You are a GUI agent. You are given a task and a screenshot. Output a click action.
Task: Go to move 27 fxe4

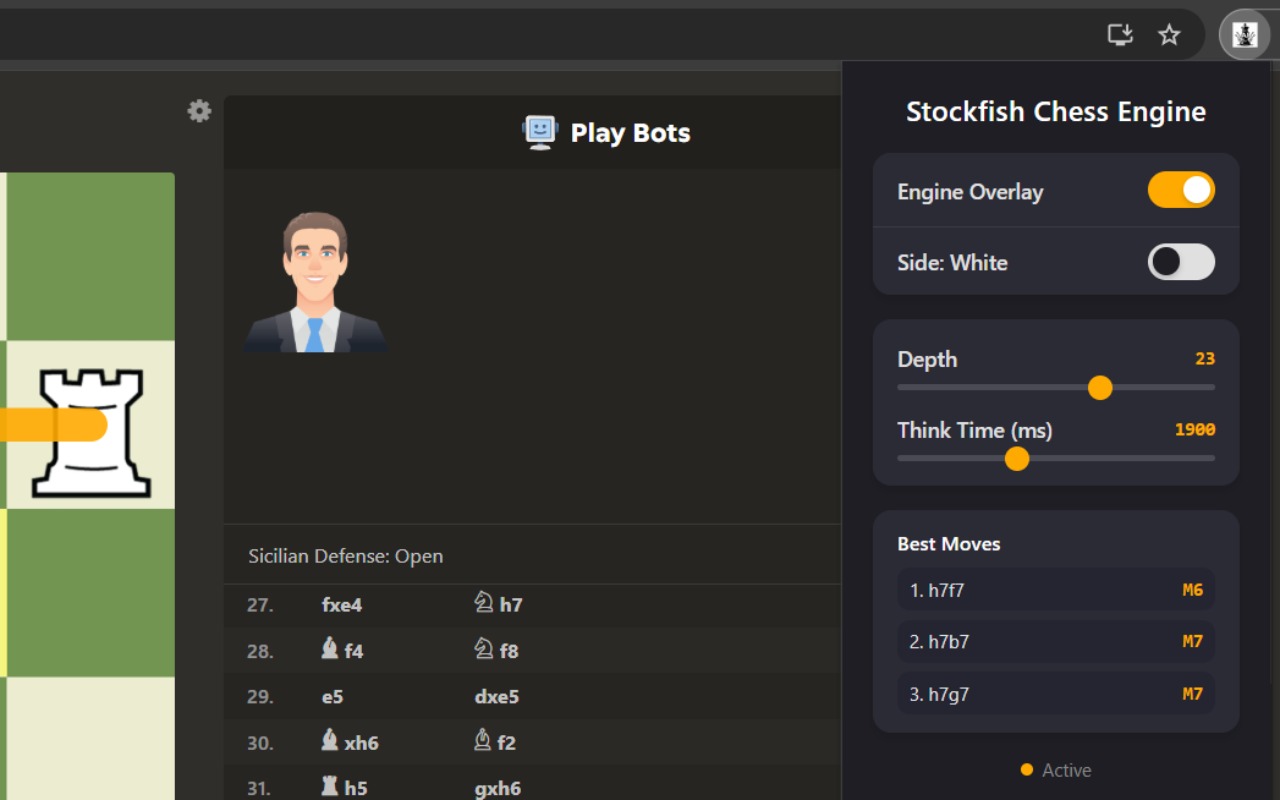(x=341, y=605)
